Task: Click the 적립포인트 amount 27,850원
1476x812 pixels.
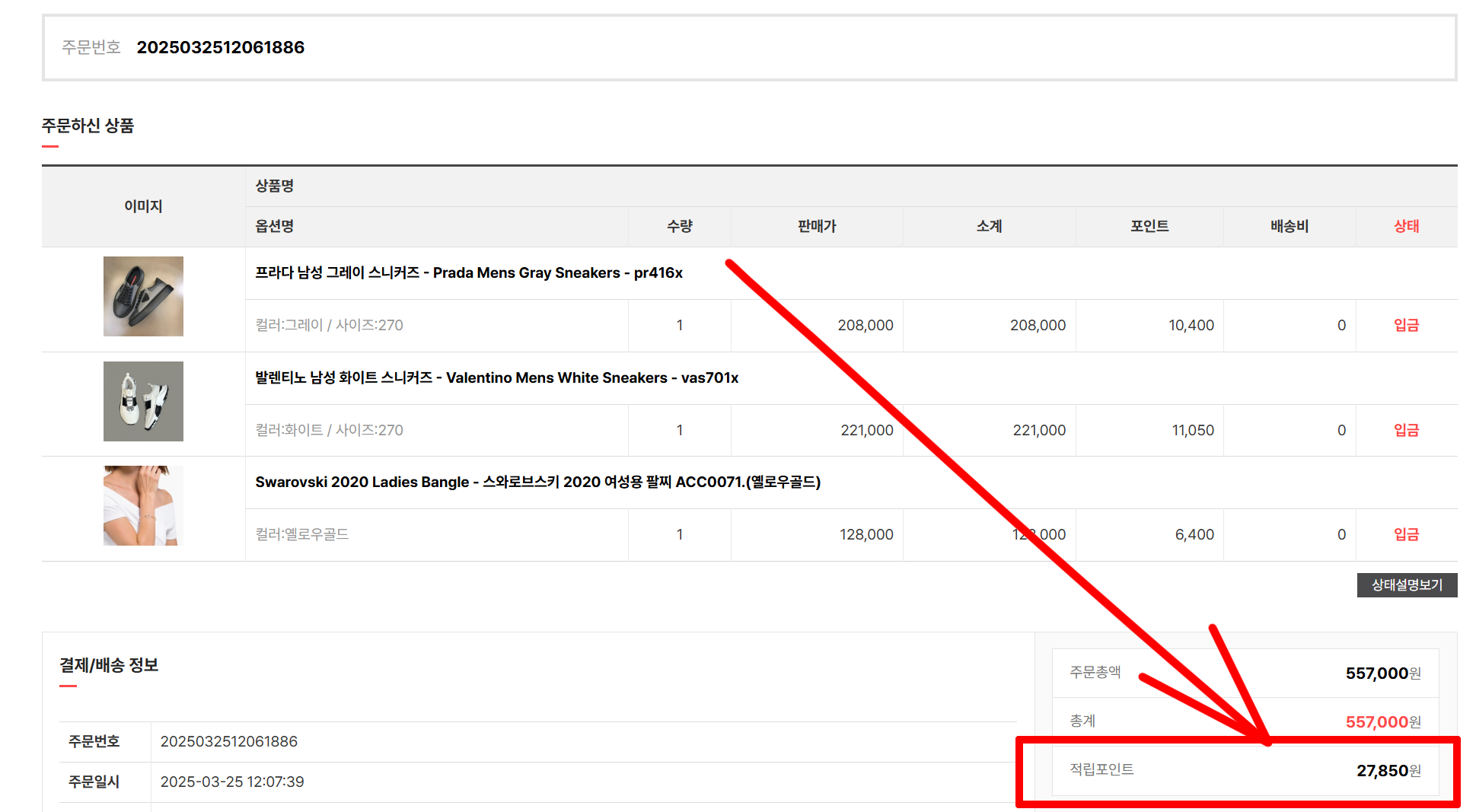Action: [x=1388, y=770]
